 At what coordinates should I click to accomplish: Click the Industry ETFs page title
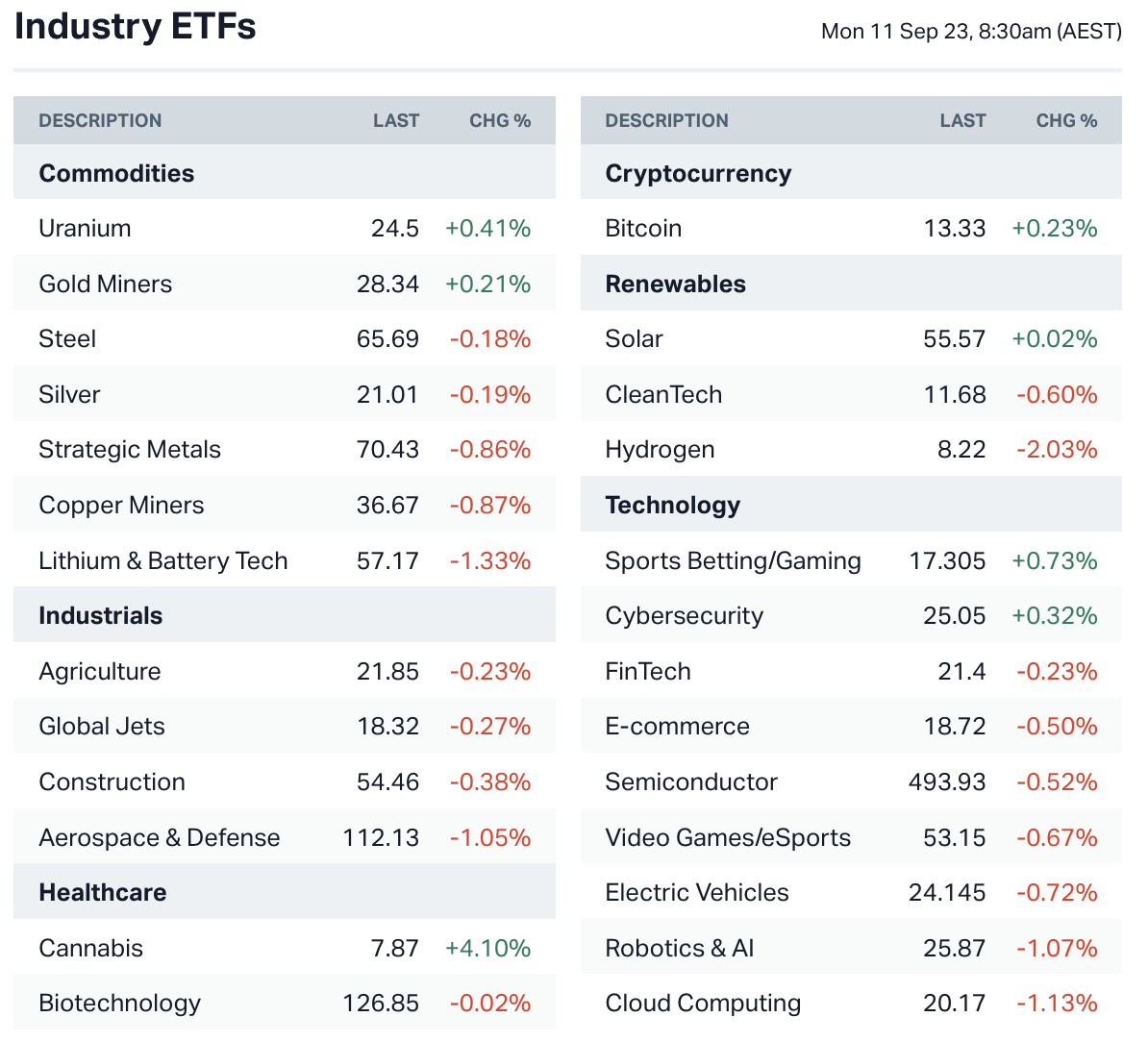136,27
